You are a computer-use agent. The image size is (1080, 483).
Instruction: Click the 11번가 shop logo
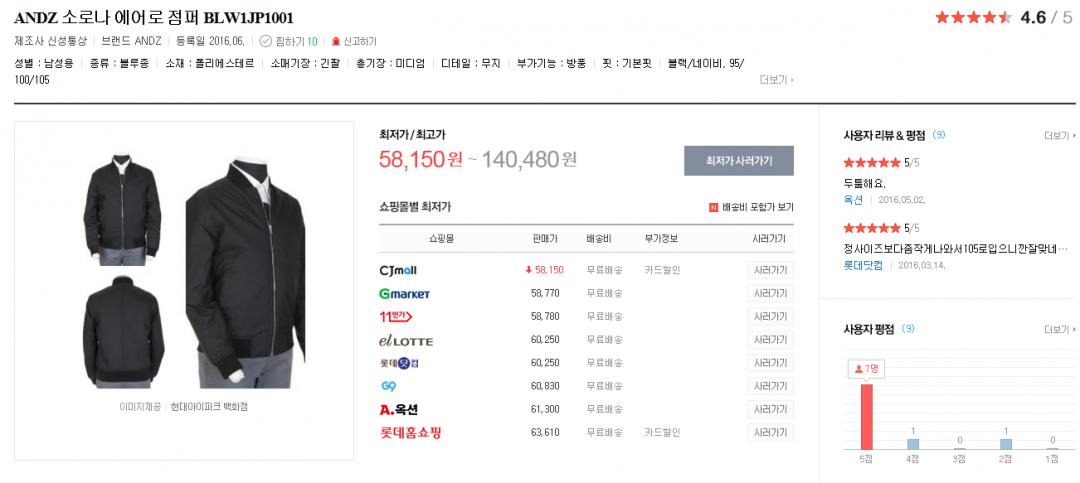click(396, 316)
